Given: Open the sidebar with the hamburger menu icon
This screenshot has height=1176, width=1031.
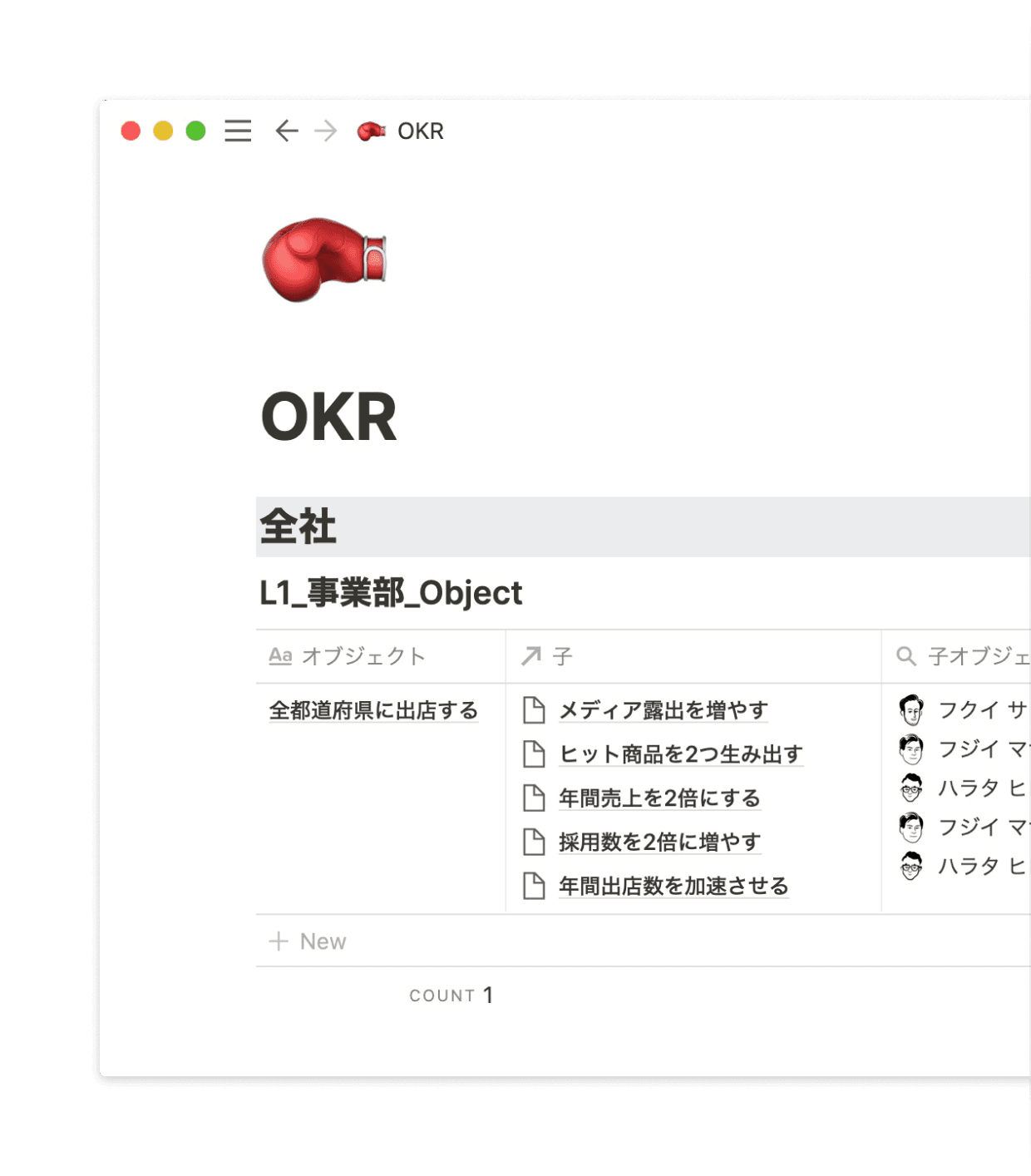Looking at the screenshot, I should (238, 131).
